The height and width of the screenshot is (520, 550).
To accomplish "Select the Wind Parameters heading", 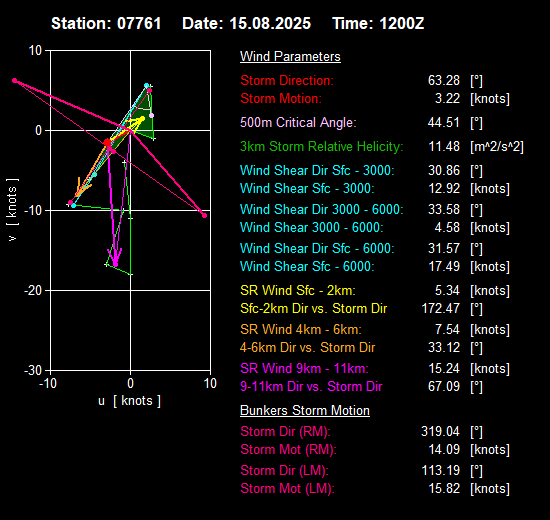I will coord(290,56).
